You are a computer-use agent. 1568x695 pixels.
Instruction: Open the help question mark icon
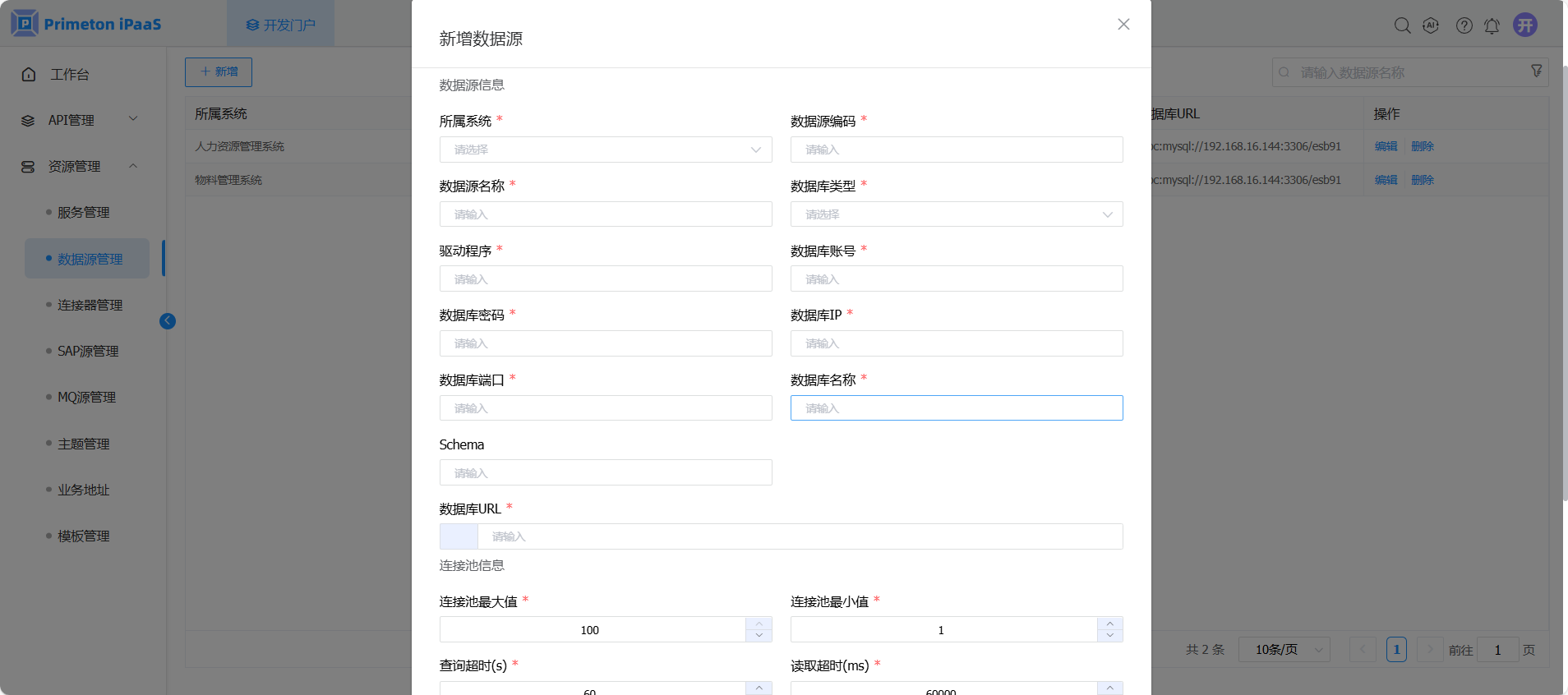point(1464,25)
